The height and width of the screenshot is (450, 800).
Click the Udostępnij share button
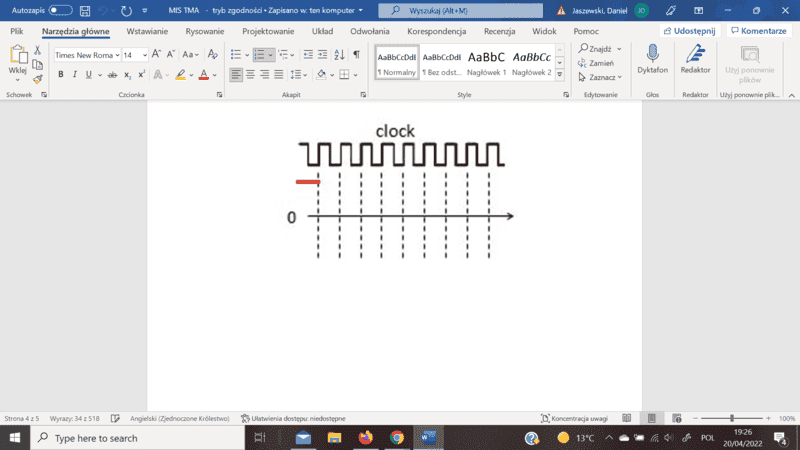[x=689, y=31]
